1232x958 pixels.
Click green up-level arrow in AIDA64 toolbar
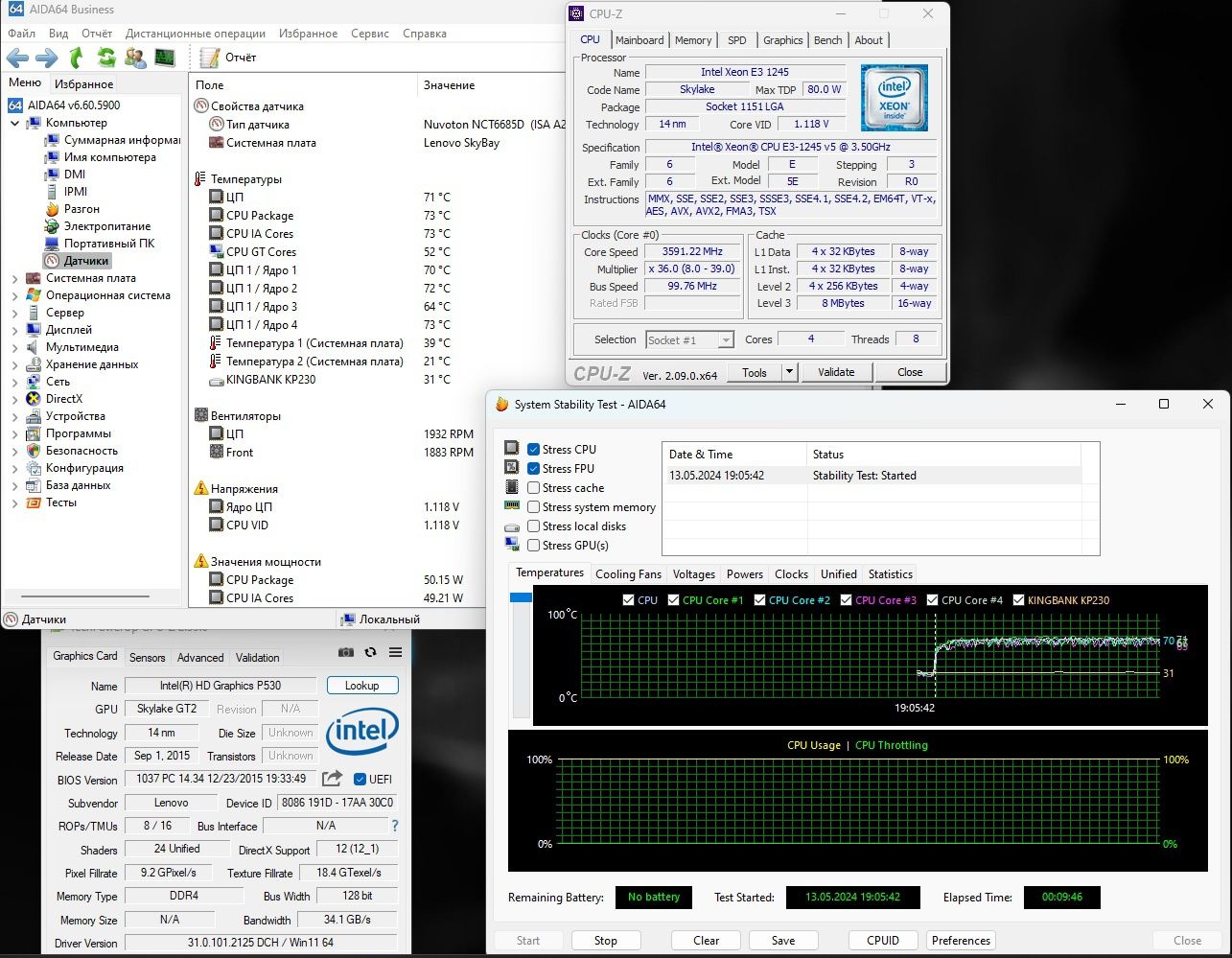77,58
